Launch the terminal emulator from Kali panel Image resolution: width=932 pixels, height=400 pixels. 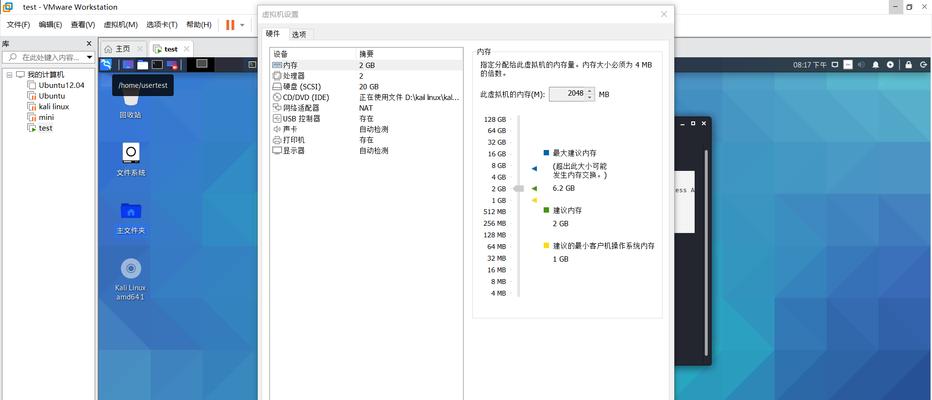pos(157,65)
